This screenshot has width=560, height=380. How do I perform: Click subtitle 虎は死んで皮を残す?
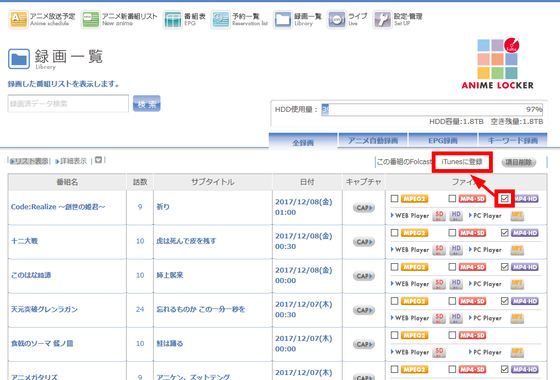186,241
